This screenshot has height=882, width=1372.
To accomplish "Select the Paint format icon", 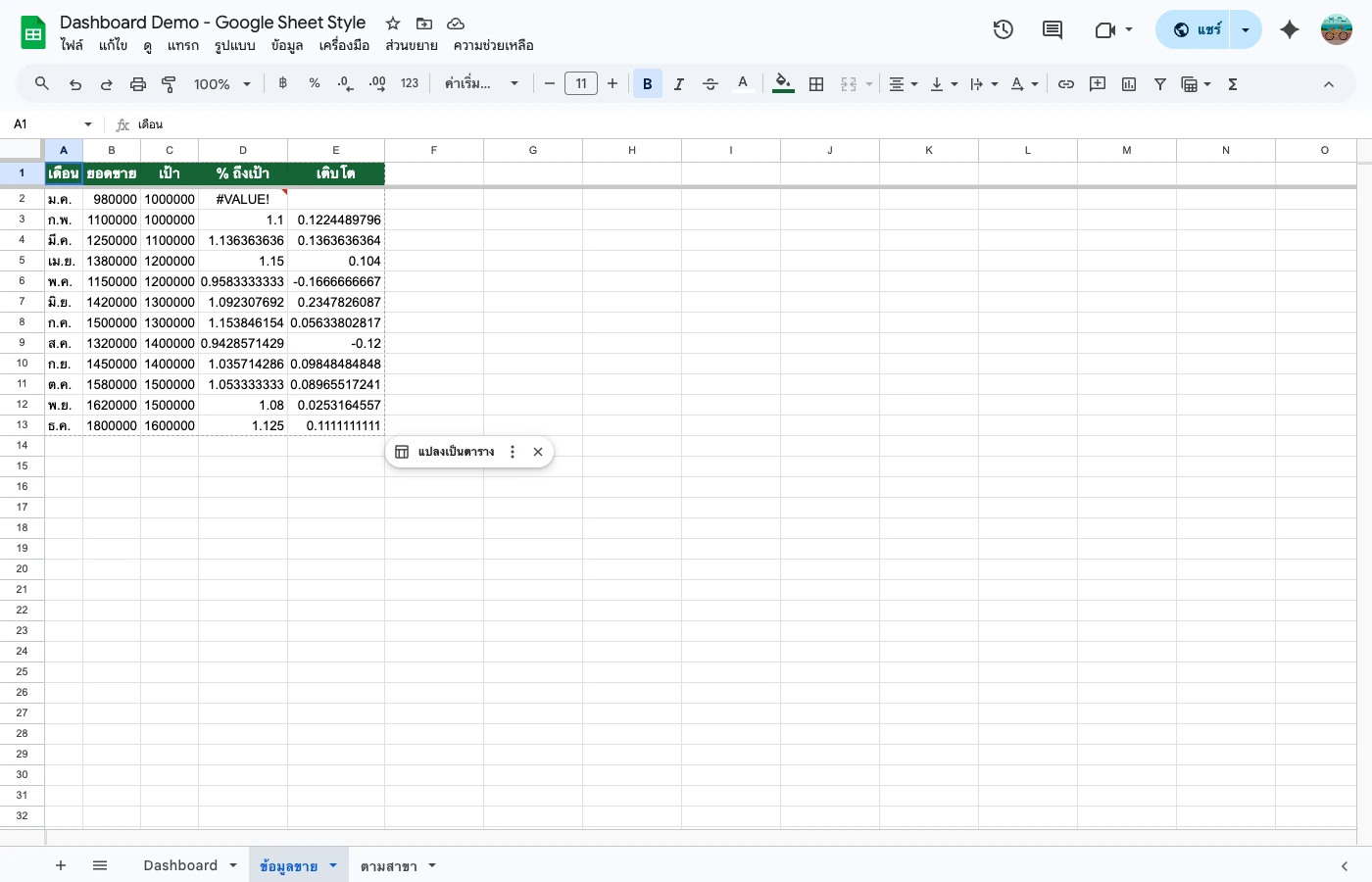I will 169,83.
